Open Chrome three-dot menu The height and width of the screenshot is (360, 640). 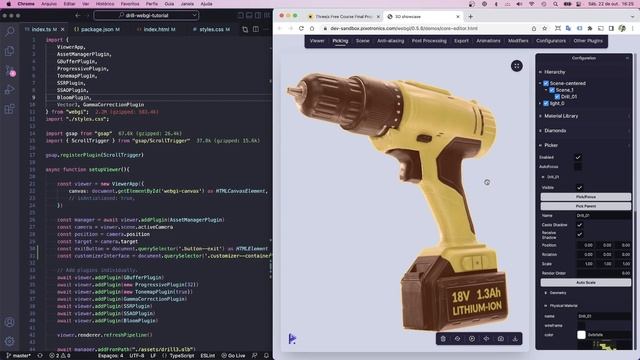click(633, 29)
